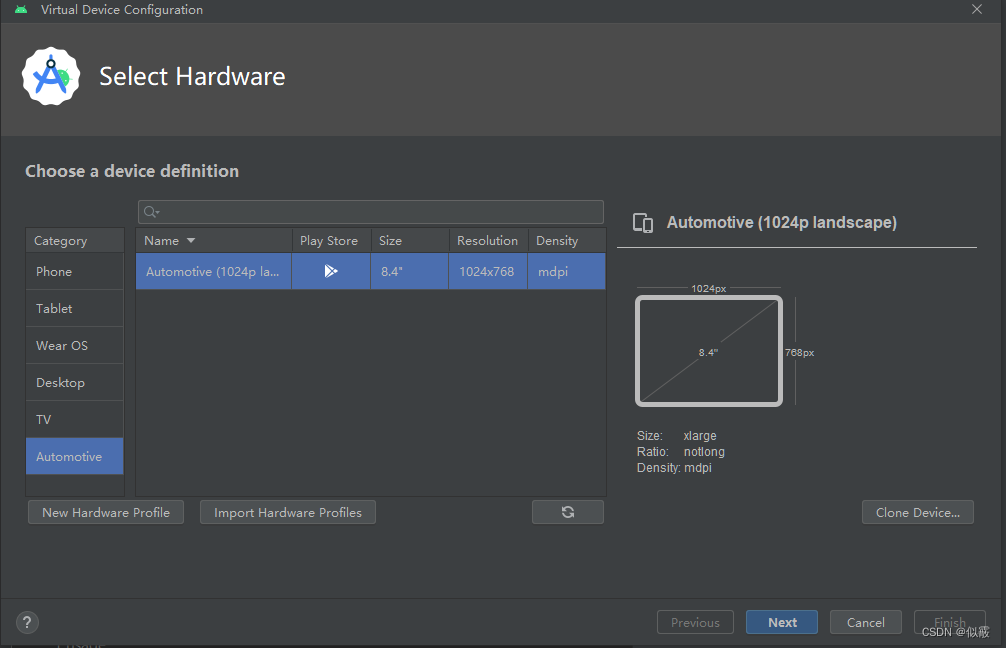
Task: Click the Cancel button
Action: [x=865, y=622]
